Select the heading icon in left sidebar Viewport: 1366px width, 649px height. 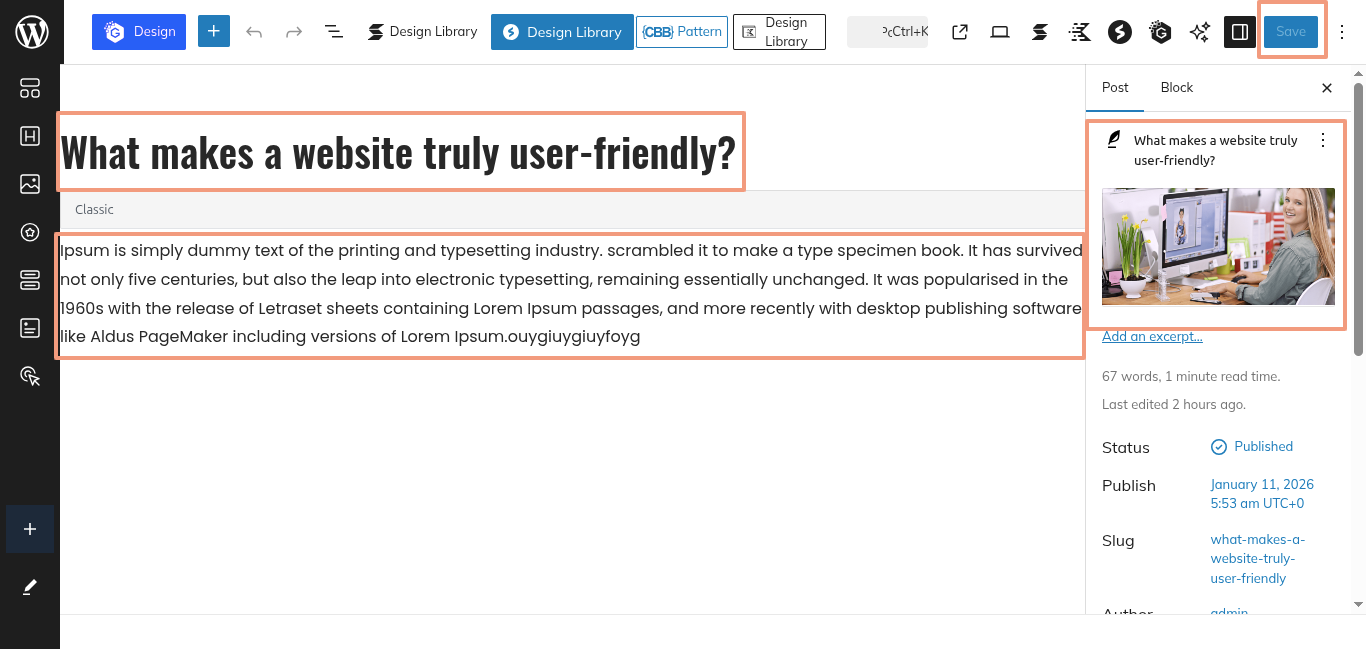(30, 137)
